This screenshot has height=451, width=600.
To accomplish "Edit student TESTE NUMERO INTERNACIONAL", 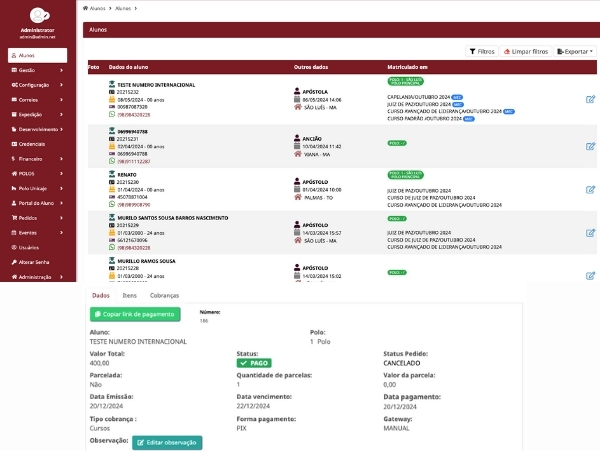I will pos(590,99).
